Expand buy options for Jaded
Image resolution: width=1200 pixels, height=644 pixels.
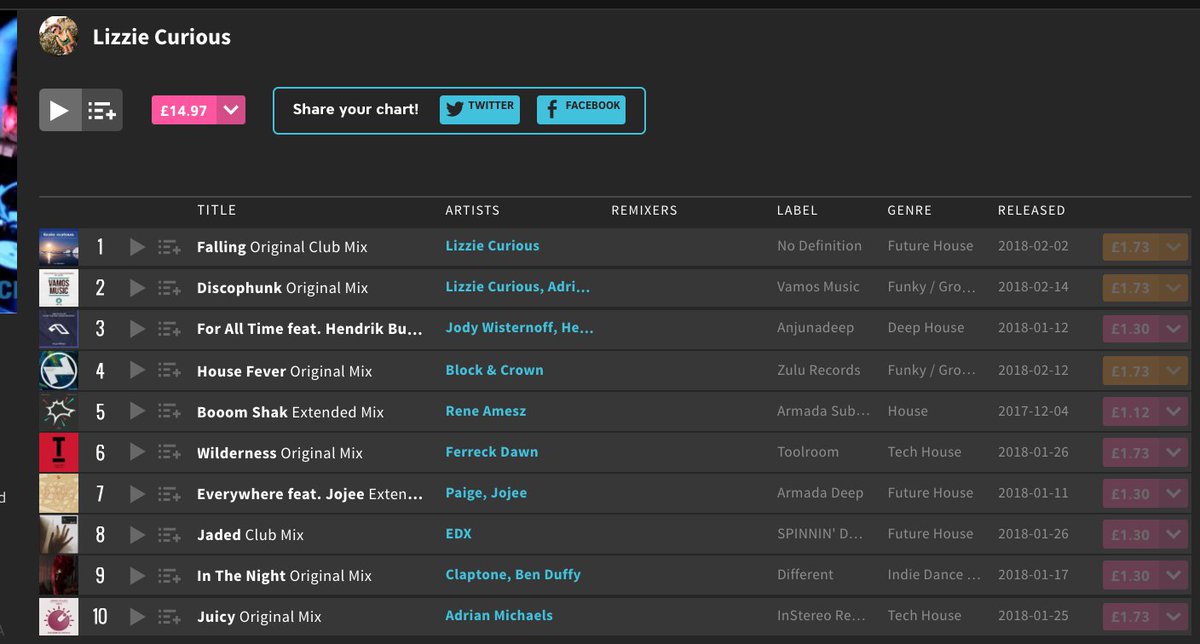1174,535
